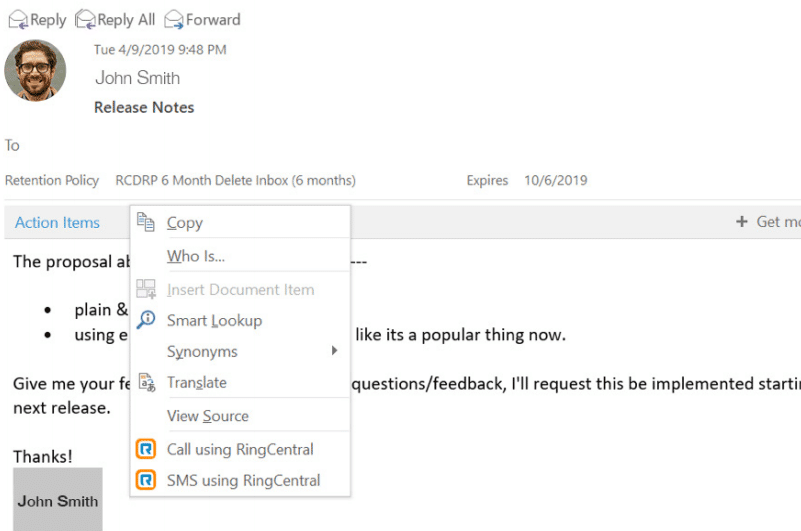The height and width of the screenshot is (531, 801).
Task: Click the Reply button label
Action: (48, 20)
